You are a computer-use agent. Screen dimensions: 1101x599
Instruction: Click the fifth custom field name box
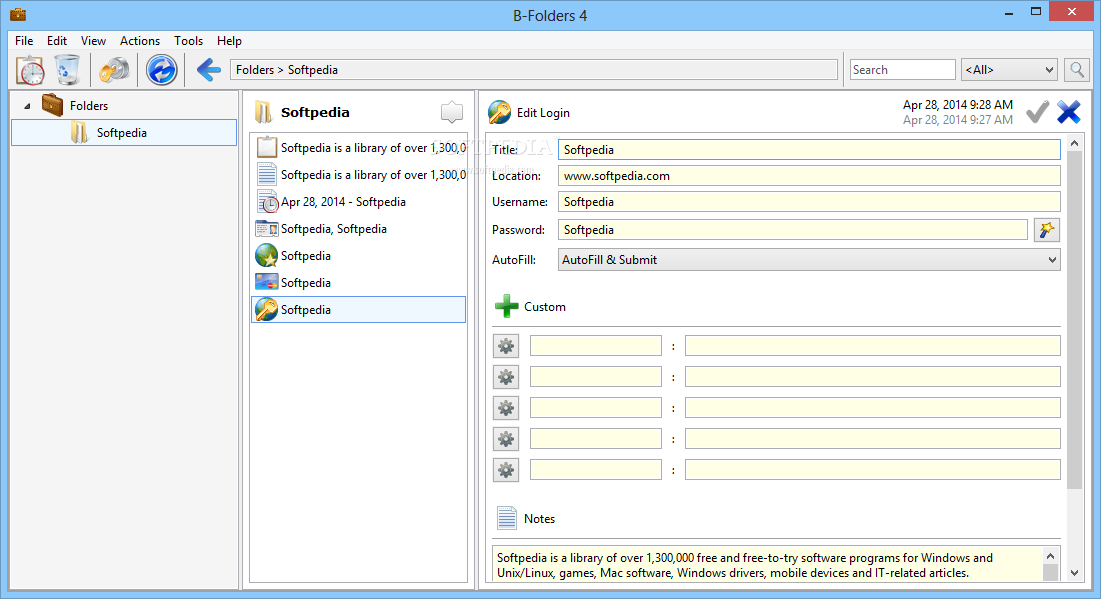click(x=595, y=469)
